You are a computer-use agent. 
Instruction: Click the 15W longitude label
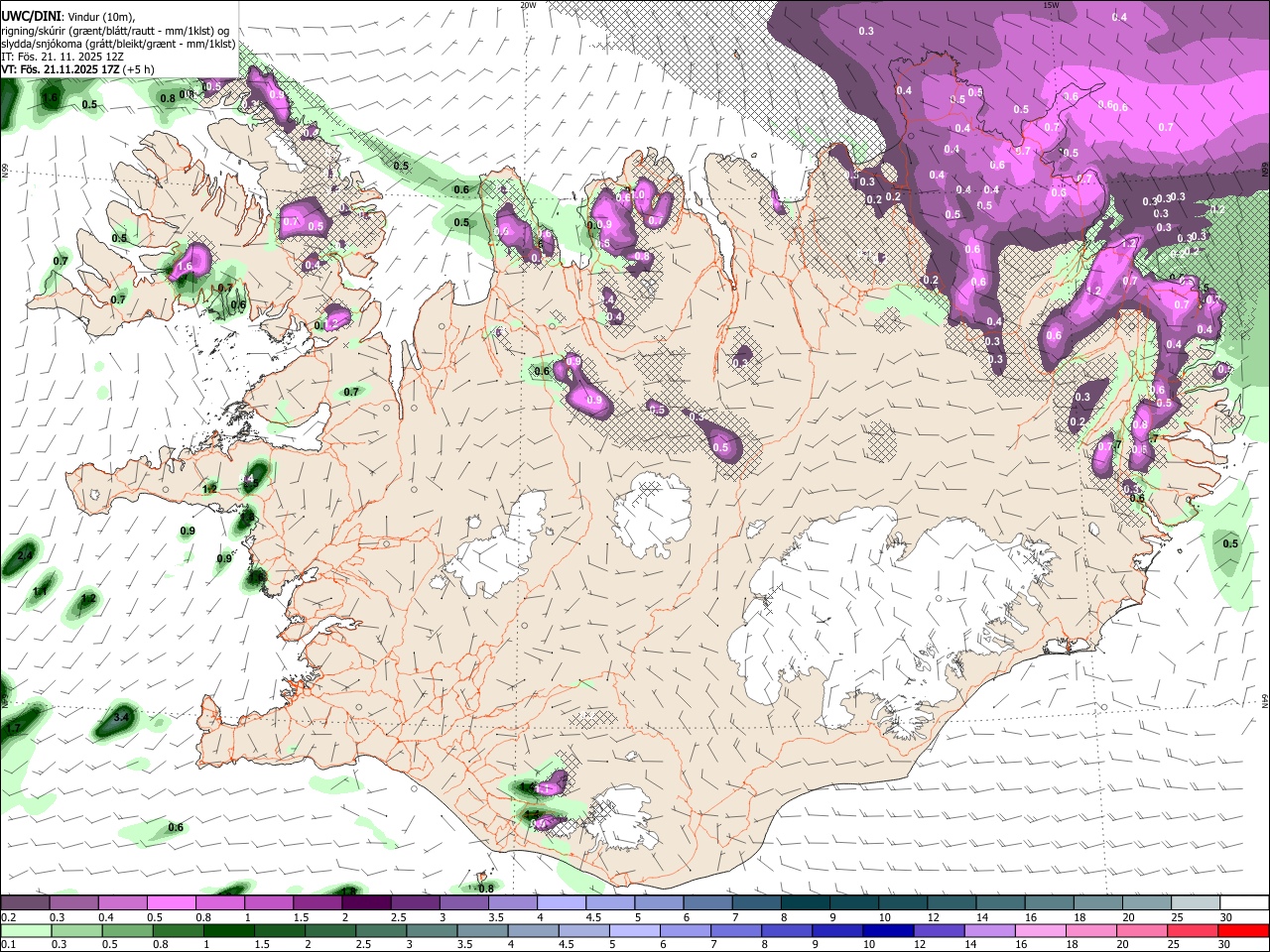(x=1051, y=5)
